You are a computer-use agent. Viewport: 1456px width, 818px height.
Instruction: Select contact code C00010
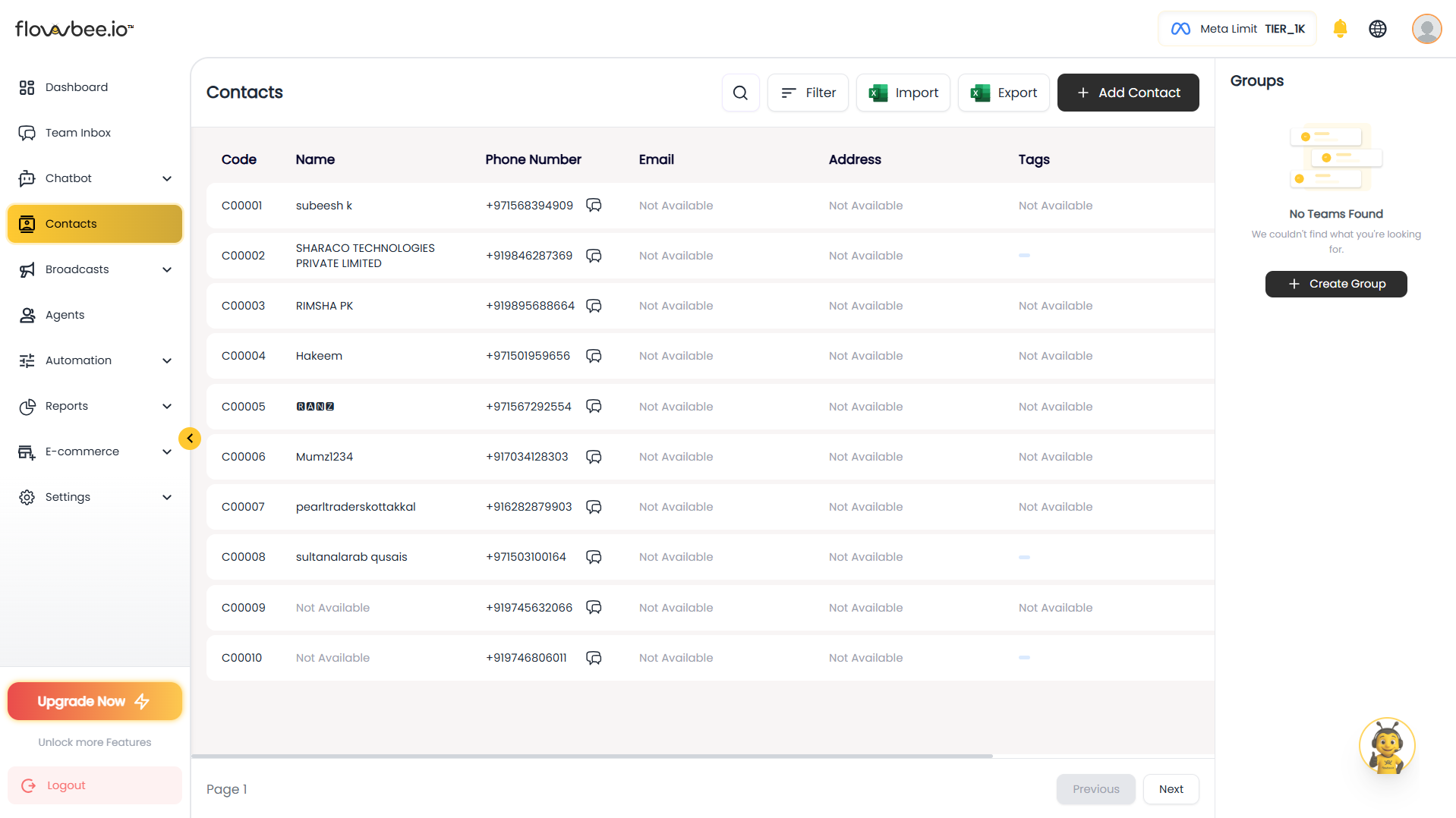click(x=241, y=658)
